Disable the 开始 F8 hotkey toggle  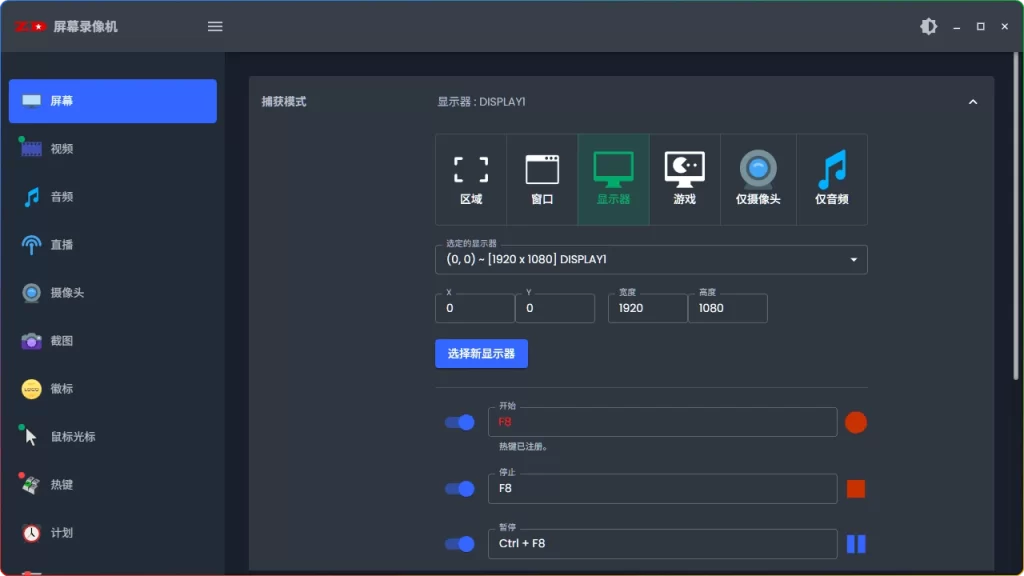459,422
